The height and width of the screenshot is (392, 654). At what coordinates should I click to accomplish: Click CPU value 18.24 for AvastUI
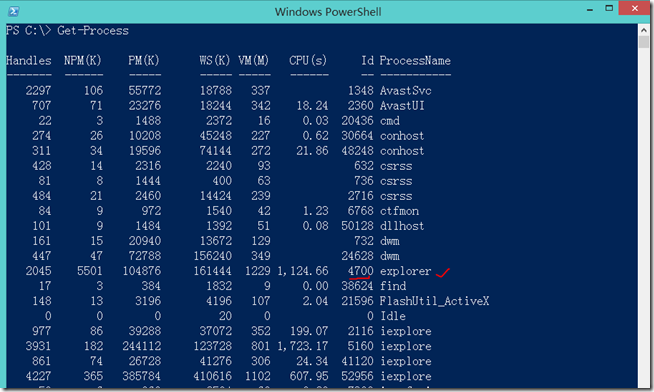pyautogui.click(x=312, y=106)
